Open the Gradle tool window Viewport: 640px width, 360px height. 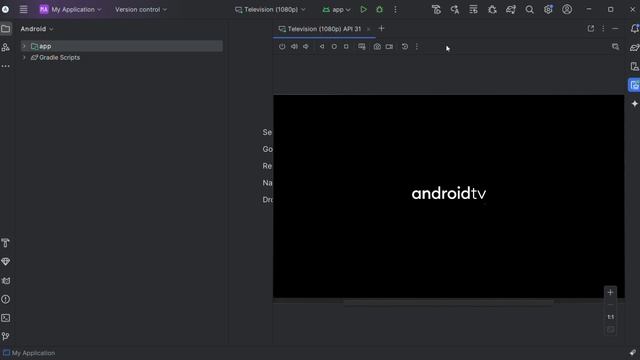tap(634, 47)
